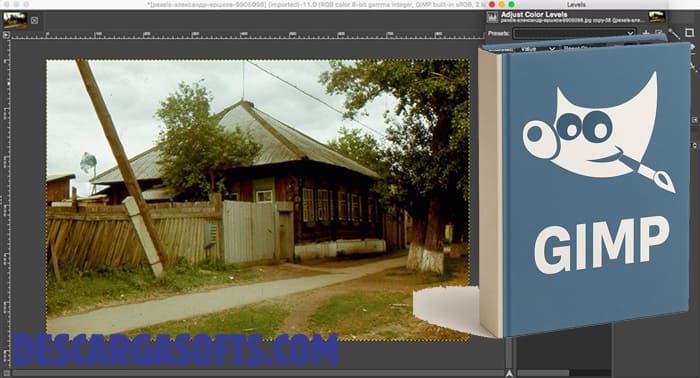Viewport: 700px width, 378px height.
Task: Minimize the Levels window with the yellow button
Action: pyautogui.click(x=502, y=4)
